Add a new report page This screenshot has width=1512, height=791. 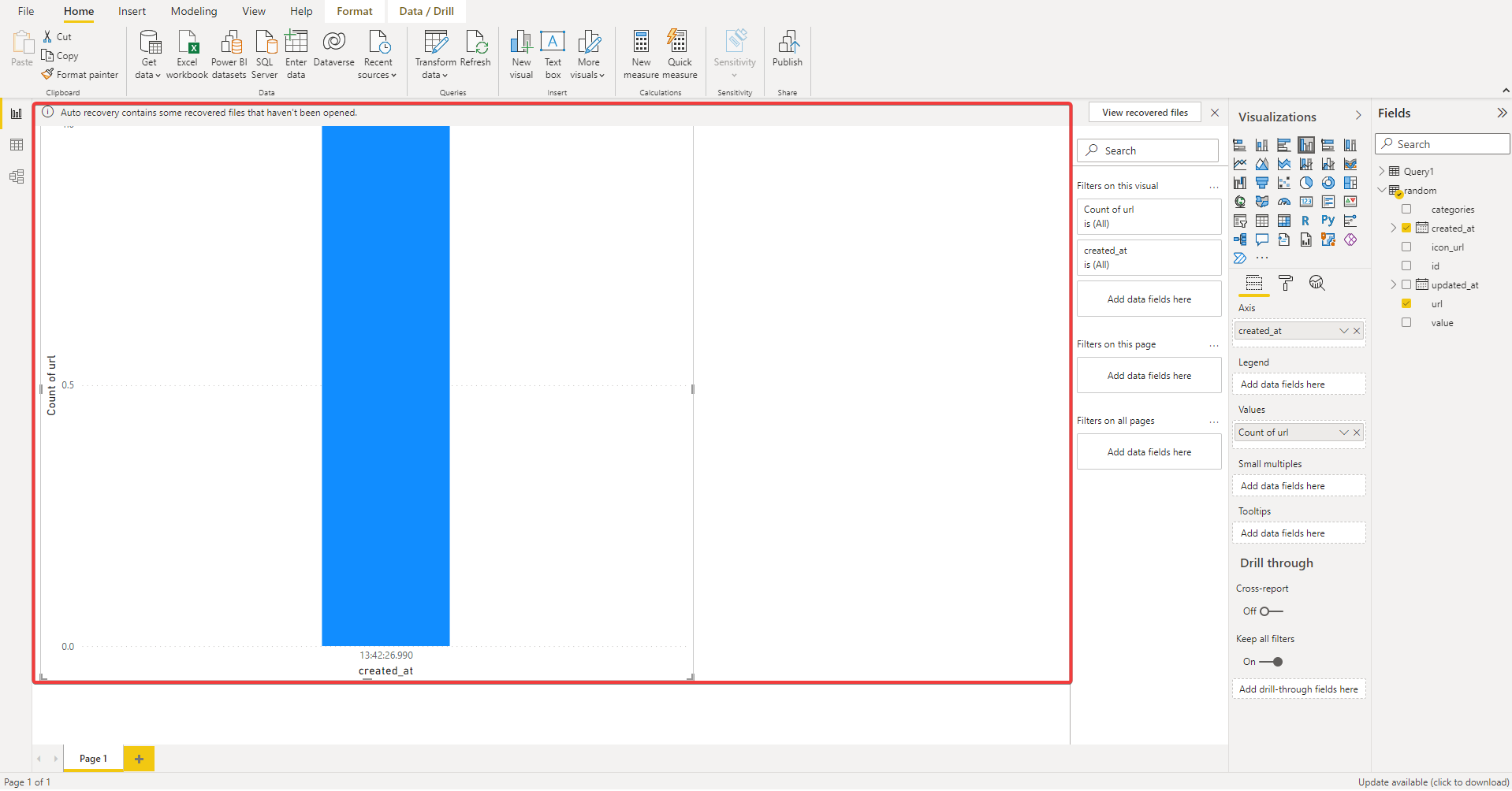[x=139, y=759]
